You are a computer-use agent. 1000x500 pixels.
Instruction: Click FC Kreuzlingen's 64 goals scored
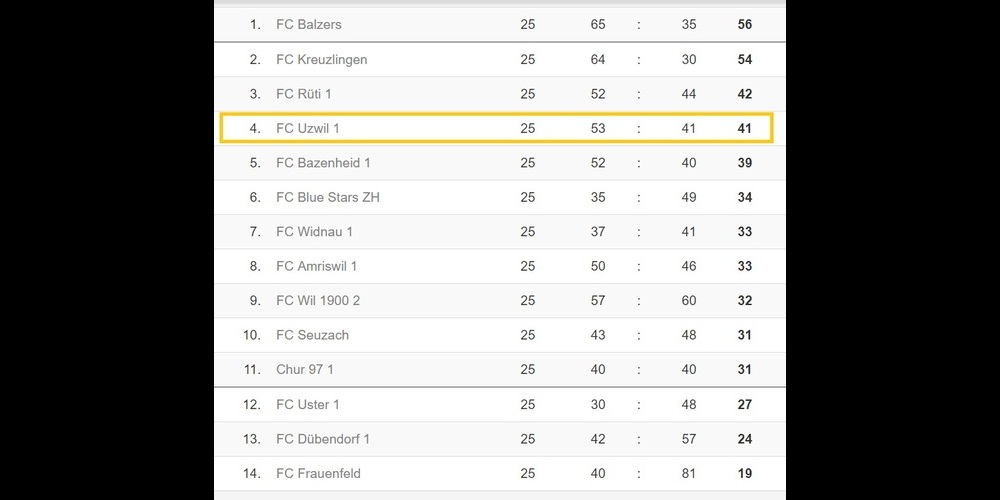598,59
